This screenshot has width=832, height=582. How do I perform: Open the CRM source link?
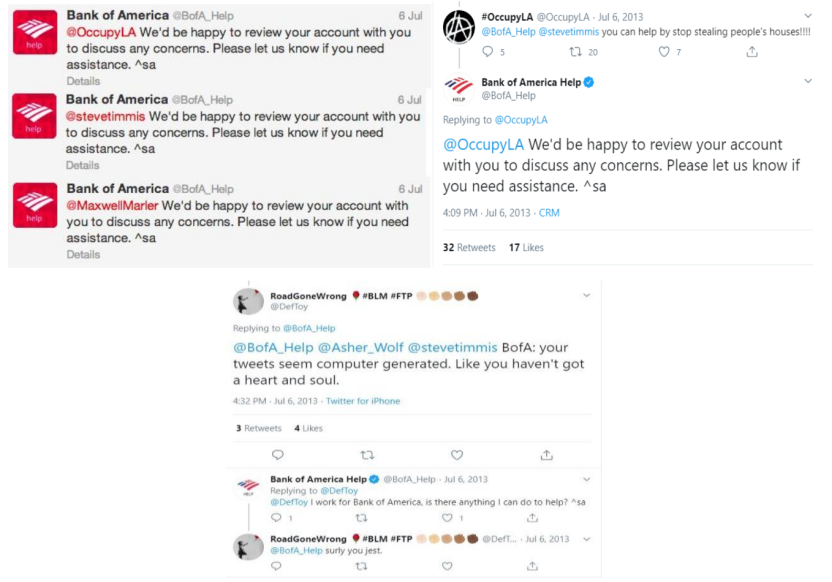coord(550,213)
